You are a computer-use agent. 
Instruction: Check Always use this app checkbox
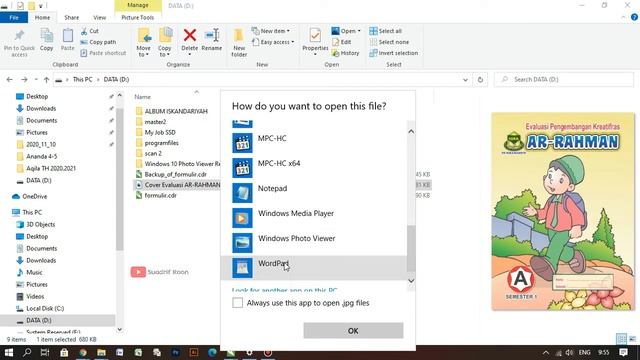(x=238, y=303)
